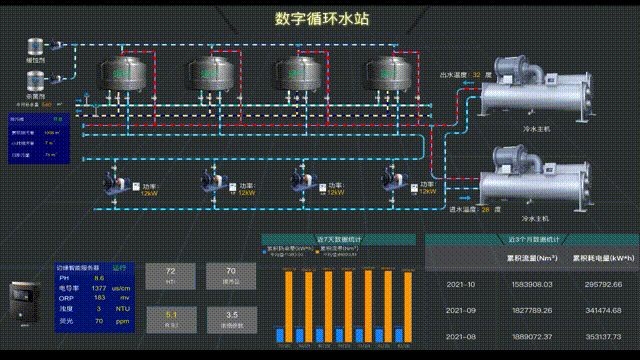Click the 数字循环水站 title
The image size is (640, 360).
click(x=322, y=19)
